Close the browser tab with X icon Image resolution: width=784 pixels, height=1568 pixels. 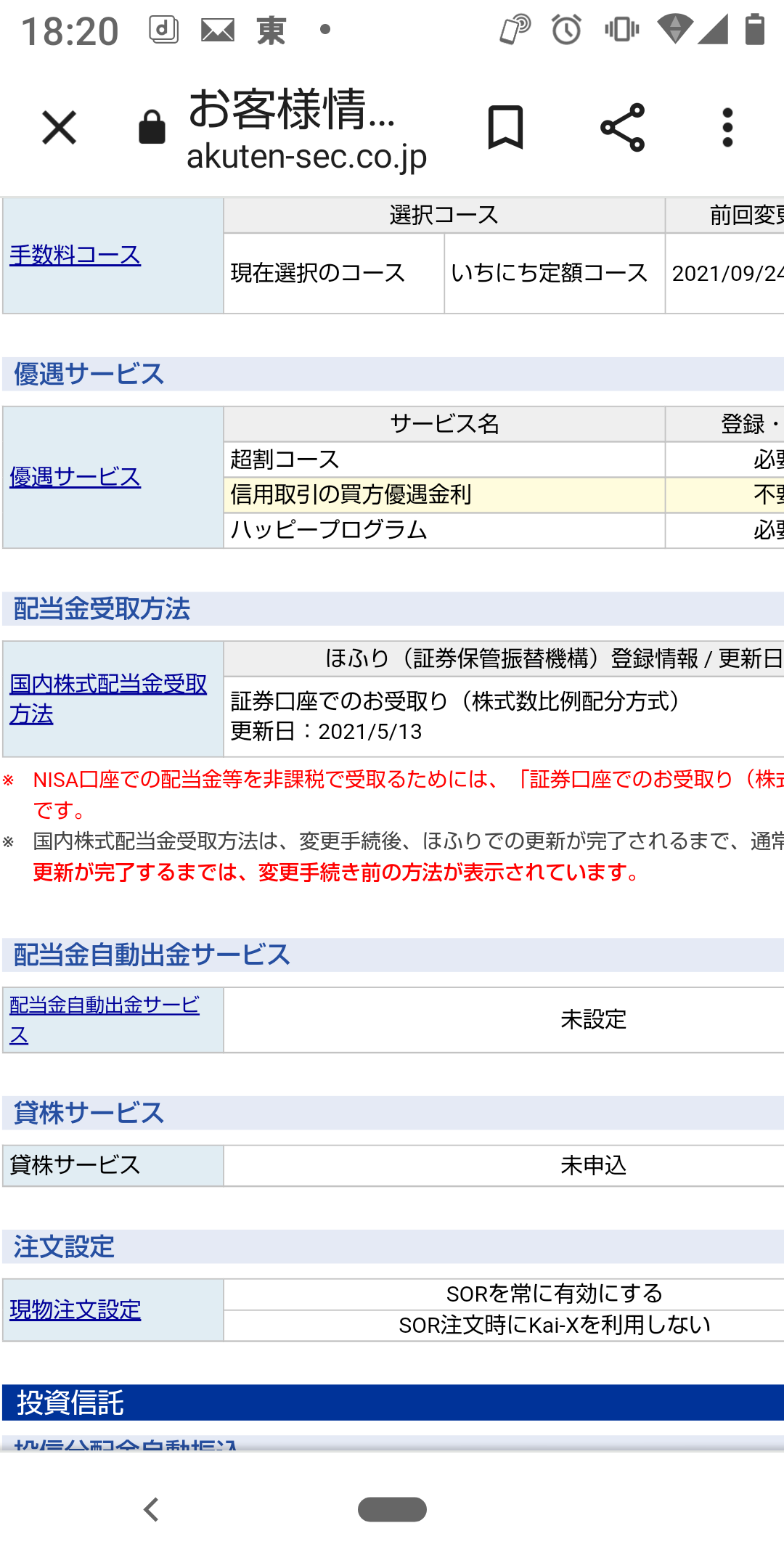click(x=59, y=128)
